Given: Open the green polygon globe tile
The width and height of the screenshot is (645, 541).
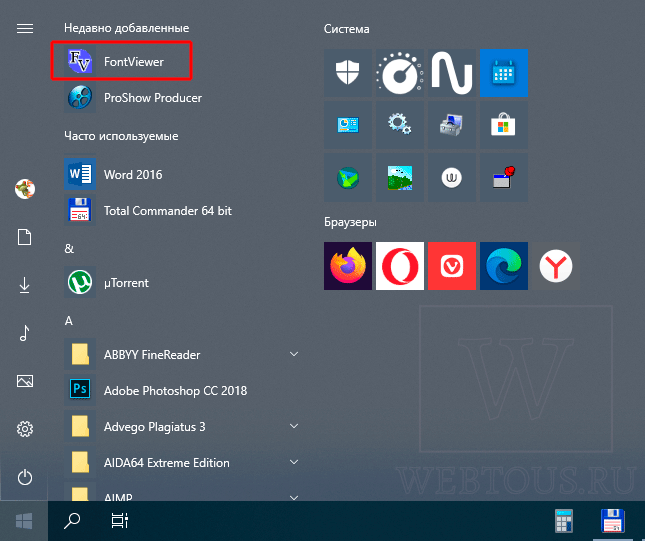Looking at the screenshot, I should click(348, 177).
